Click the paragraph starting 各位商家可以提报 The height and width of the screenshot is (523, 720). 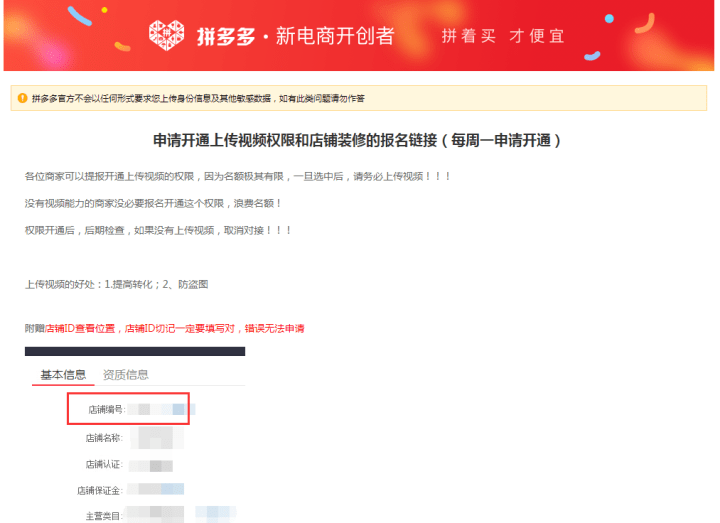coord(237,176)
